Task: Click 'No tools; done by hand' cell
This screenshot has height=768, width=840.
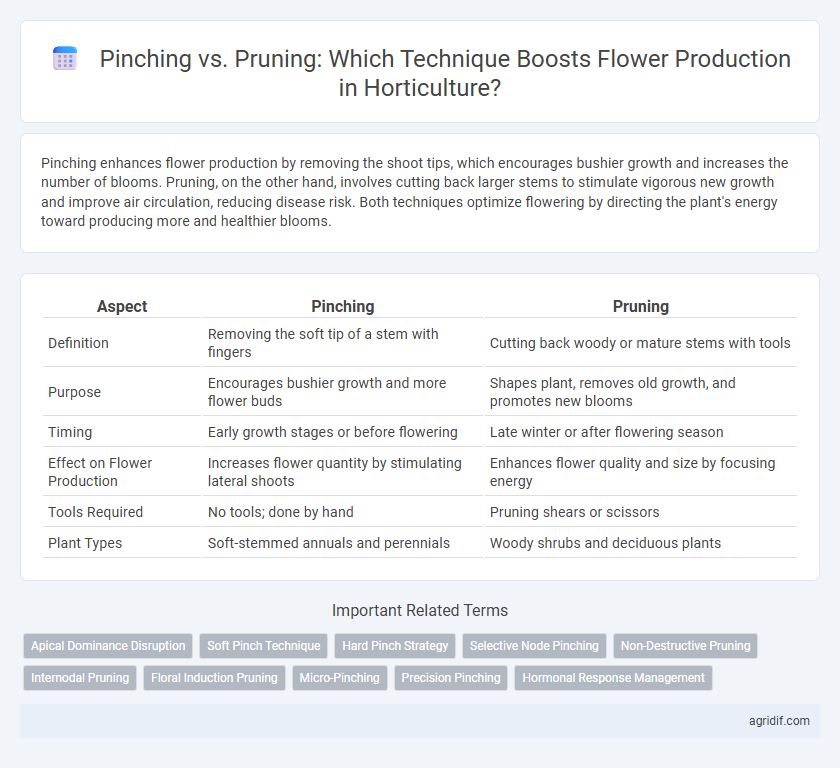Action: (343, 512)
